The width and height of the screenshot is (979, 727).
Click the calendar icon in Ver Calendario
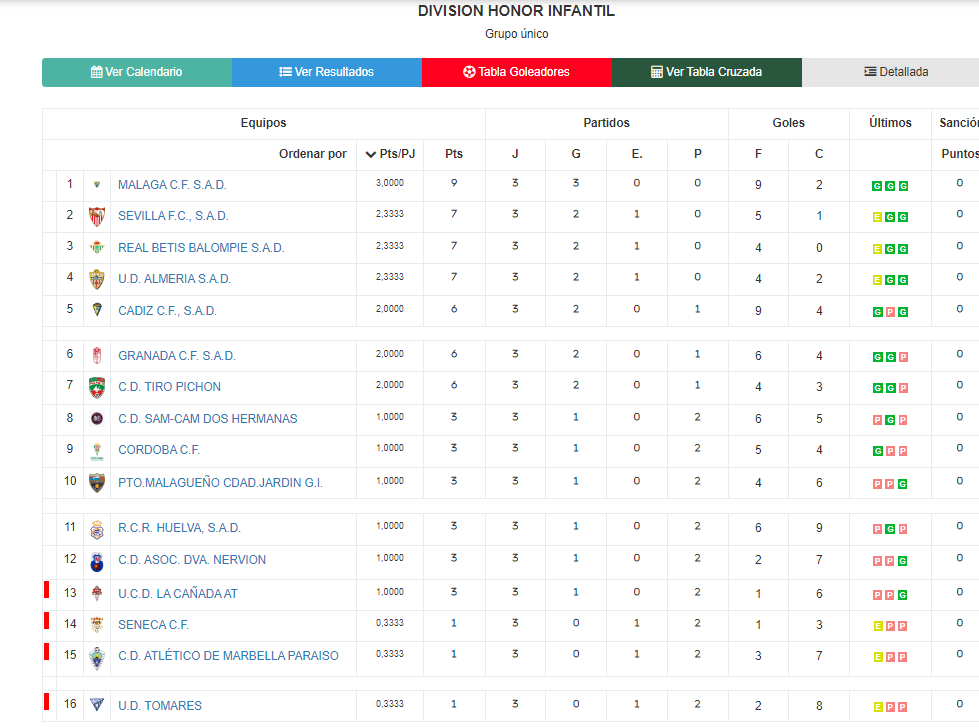click(96, 72)
